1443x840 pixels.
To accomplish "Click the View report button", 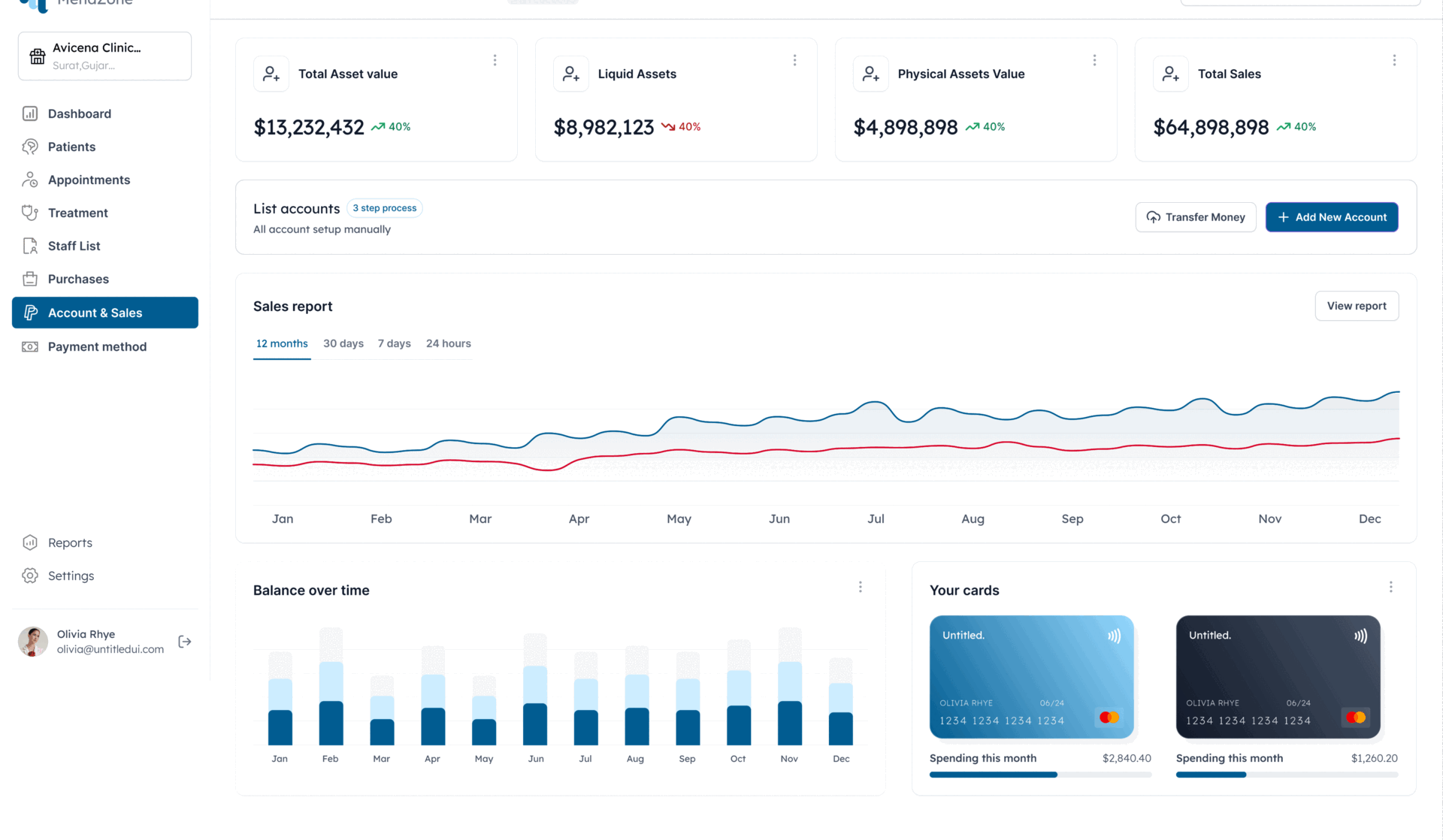I will pyautogui.click(x=1357, y=306).
